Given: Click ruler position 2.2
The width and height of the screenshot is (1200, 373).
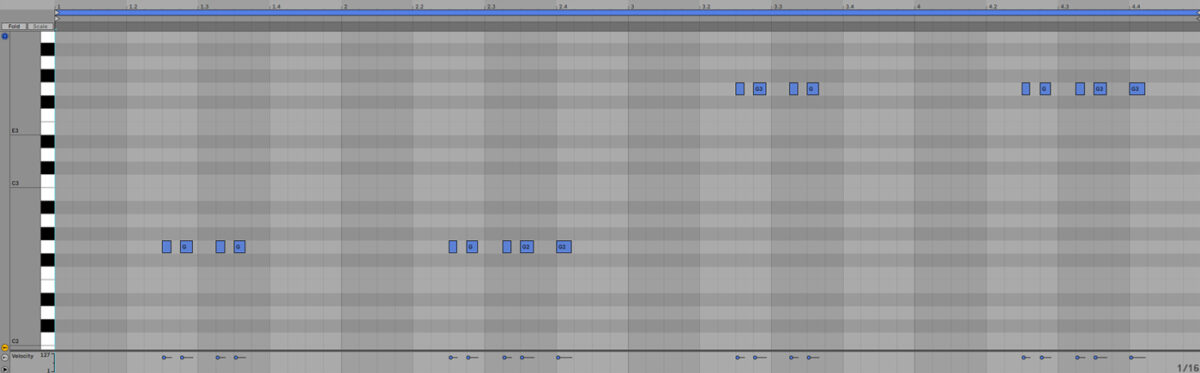Looking at the screenshot, I should pos(420,6).
